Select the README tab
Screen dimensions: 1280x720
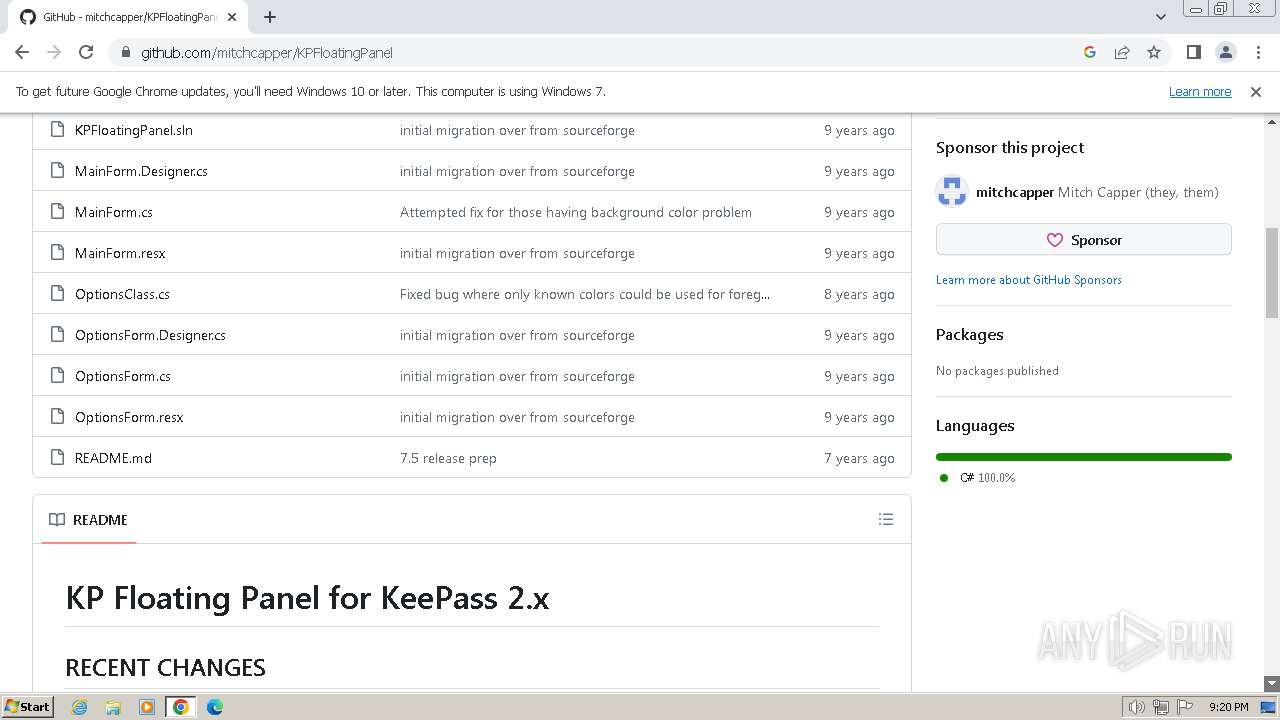[x=89, y=520]
